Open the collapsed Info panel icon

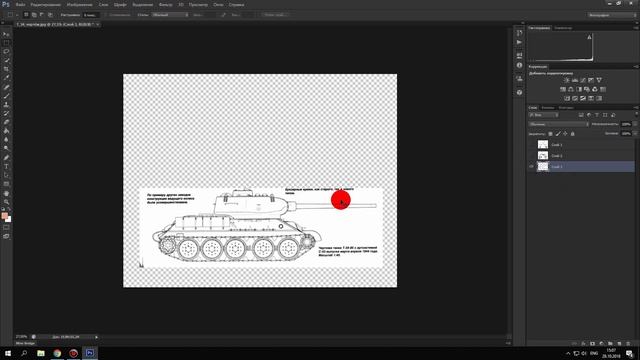519,65
